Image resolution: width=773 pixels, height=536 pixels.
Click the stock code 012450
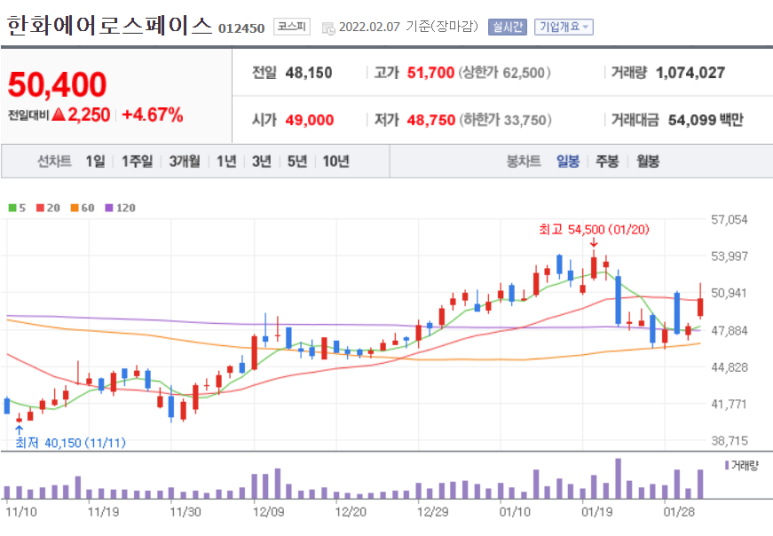pos(242,29)
